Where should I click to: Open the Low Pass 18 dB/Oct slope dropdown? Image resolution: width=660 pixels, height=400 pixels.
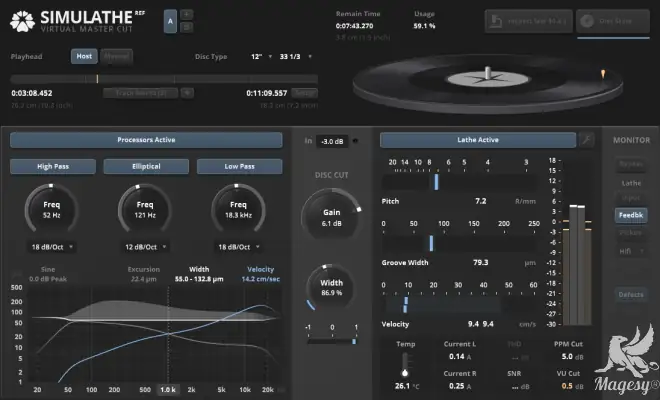point(239,247)
